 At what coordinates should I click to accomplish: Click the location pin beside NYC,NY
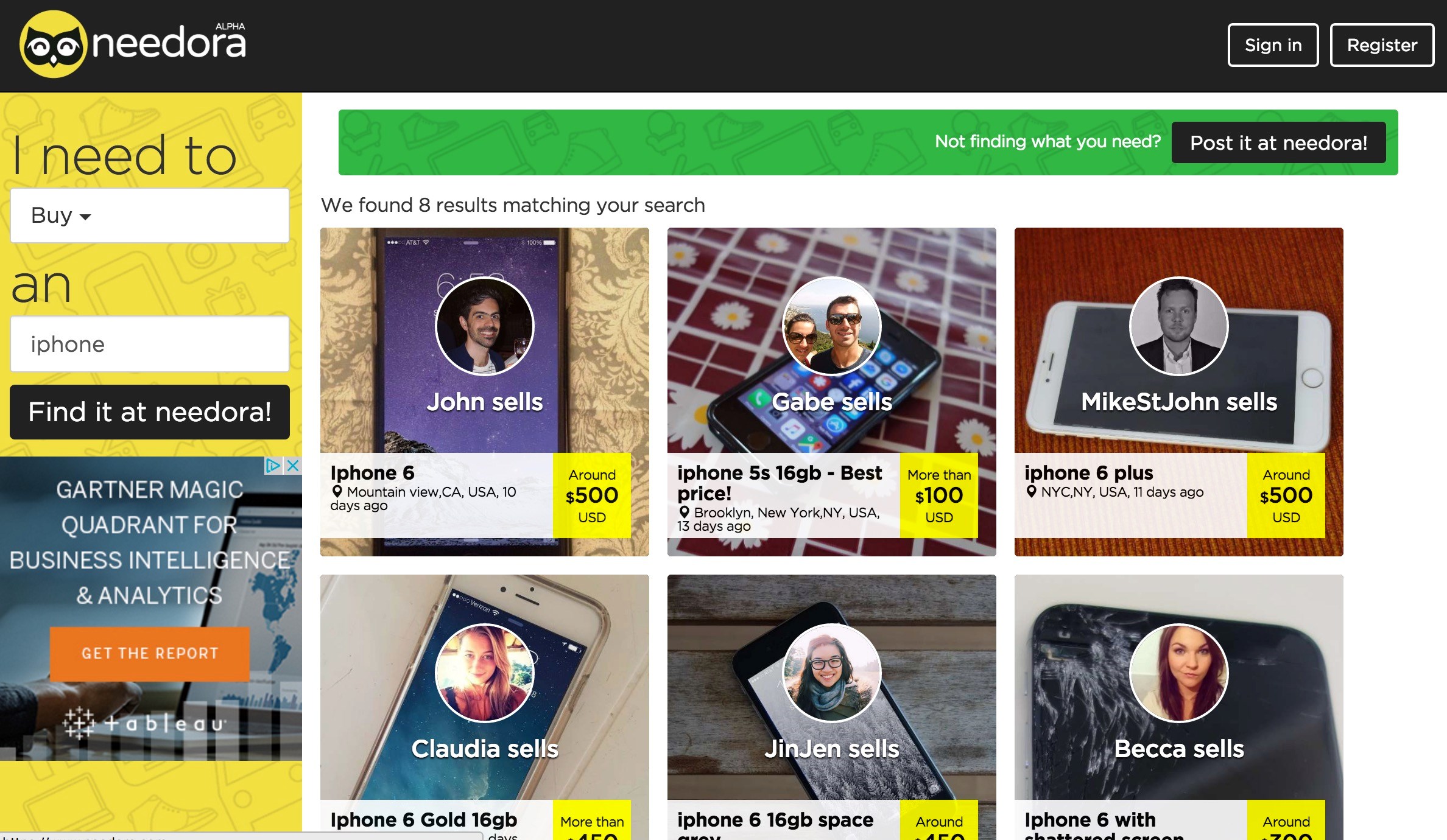tap(1031, 491)
